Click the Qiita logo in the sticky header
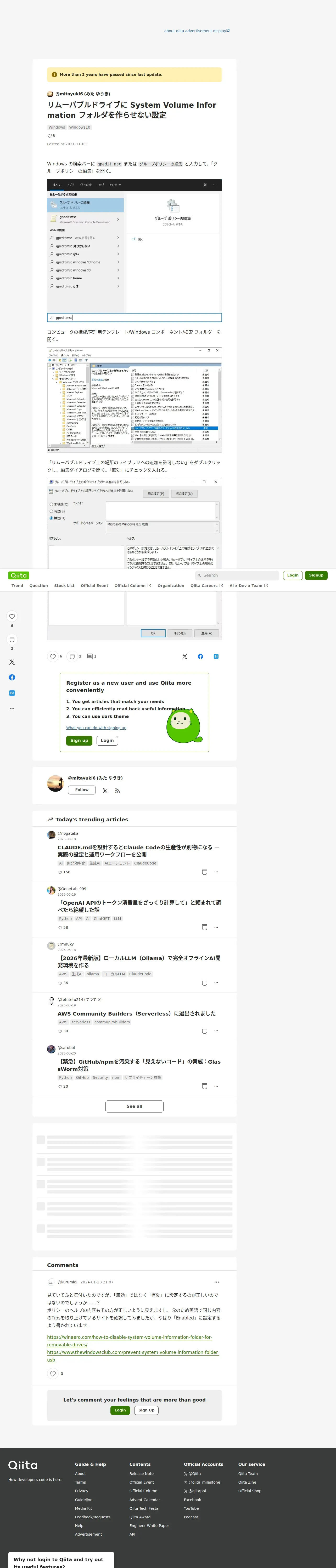Viewport: 336px width, 1568px height. tap(19, 575)
